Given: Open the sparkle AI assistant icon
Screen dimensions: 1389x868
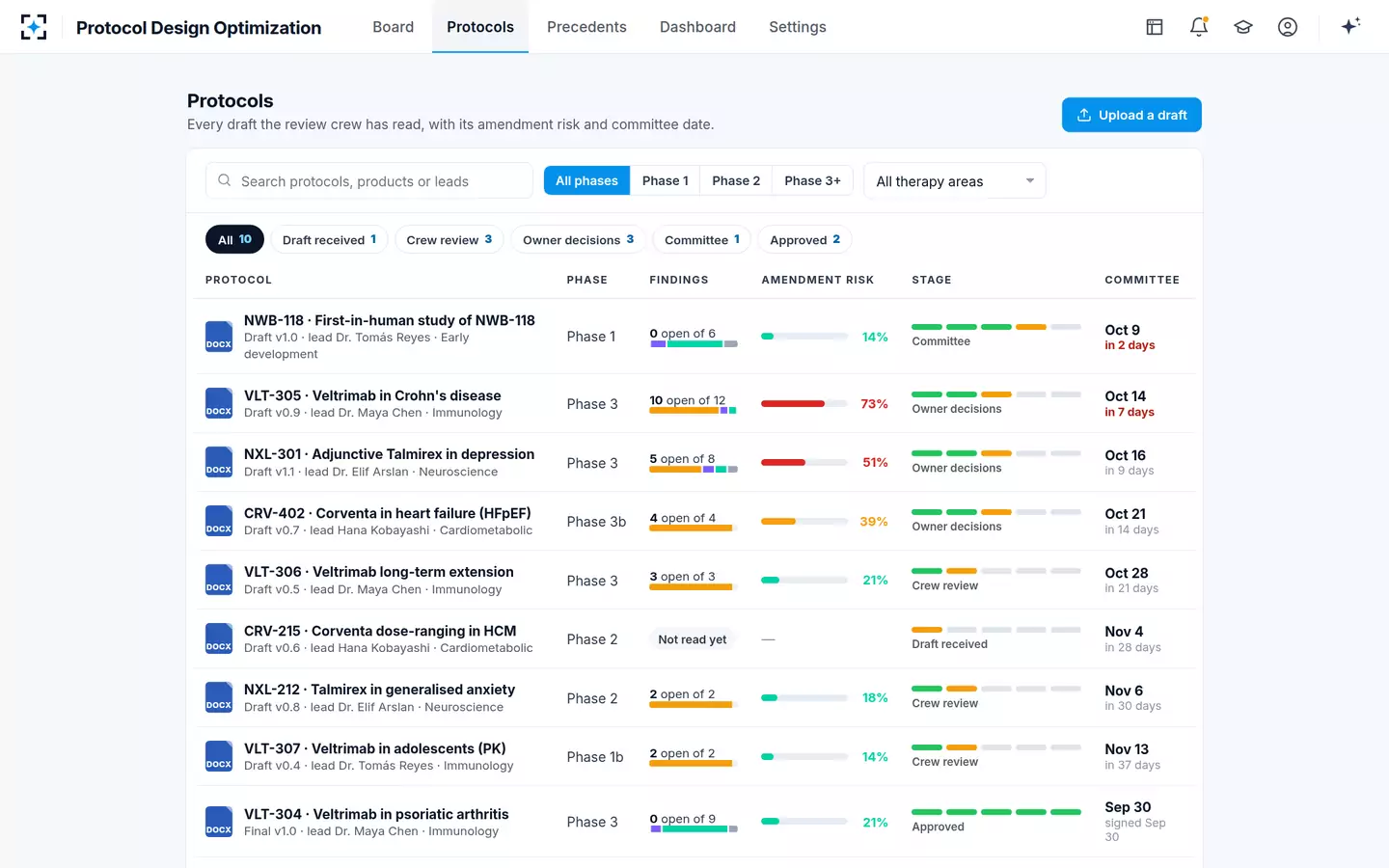Looking at the screenshot, I should pos(1350,26).
